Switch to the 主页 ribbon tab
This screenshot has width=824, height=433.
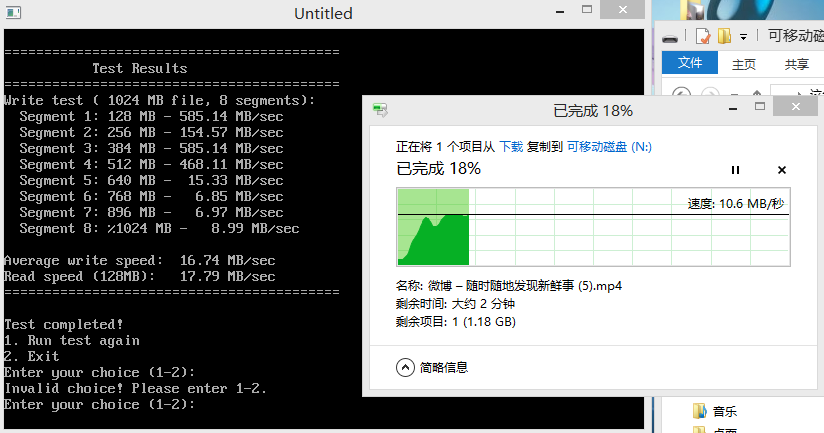click(x=743, y=64)
